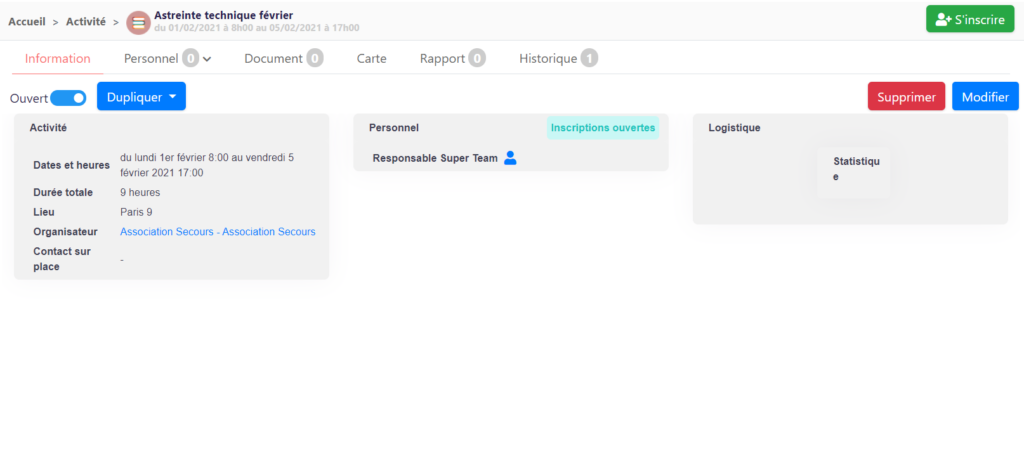The height and width of the screenshot is (449, 1024).
Task: Switch to the Carte tab
Action: [x=372, y=59]
